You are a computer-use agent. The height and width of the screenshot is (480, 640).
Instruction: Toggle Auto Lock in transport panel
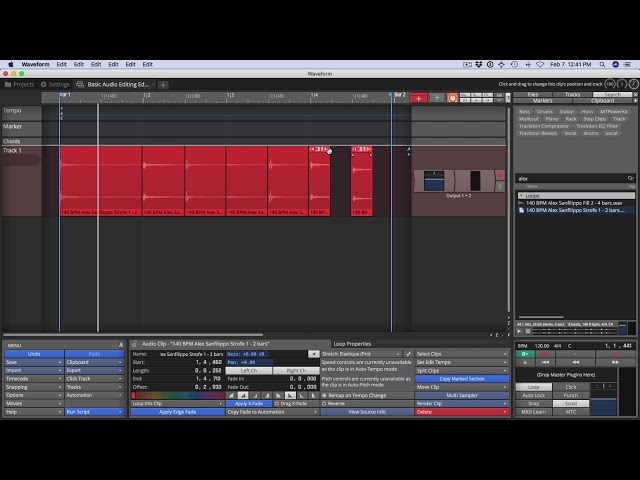click(x=534, y=396)
